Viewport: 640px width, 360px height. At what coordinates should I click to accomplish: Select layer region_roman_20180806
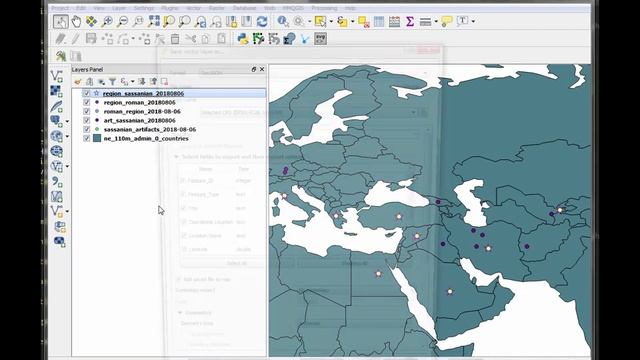pos(140,102)
